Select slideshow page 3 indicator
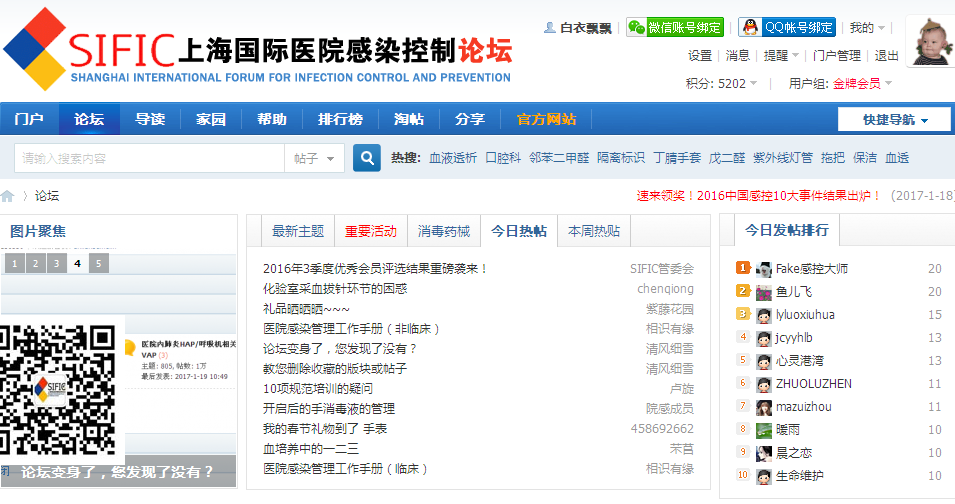Image resolution: width=955 pixels, height=504 pixels. 56,264
